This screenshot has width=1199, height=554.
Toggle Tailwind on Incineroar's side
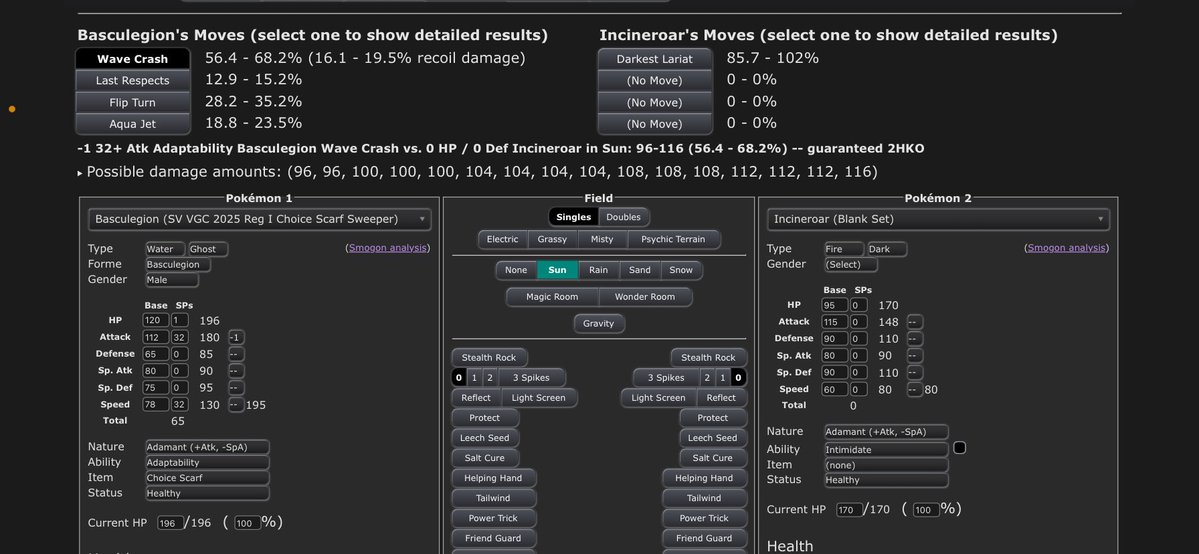coord(704,498)
